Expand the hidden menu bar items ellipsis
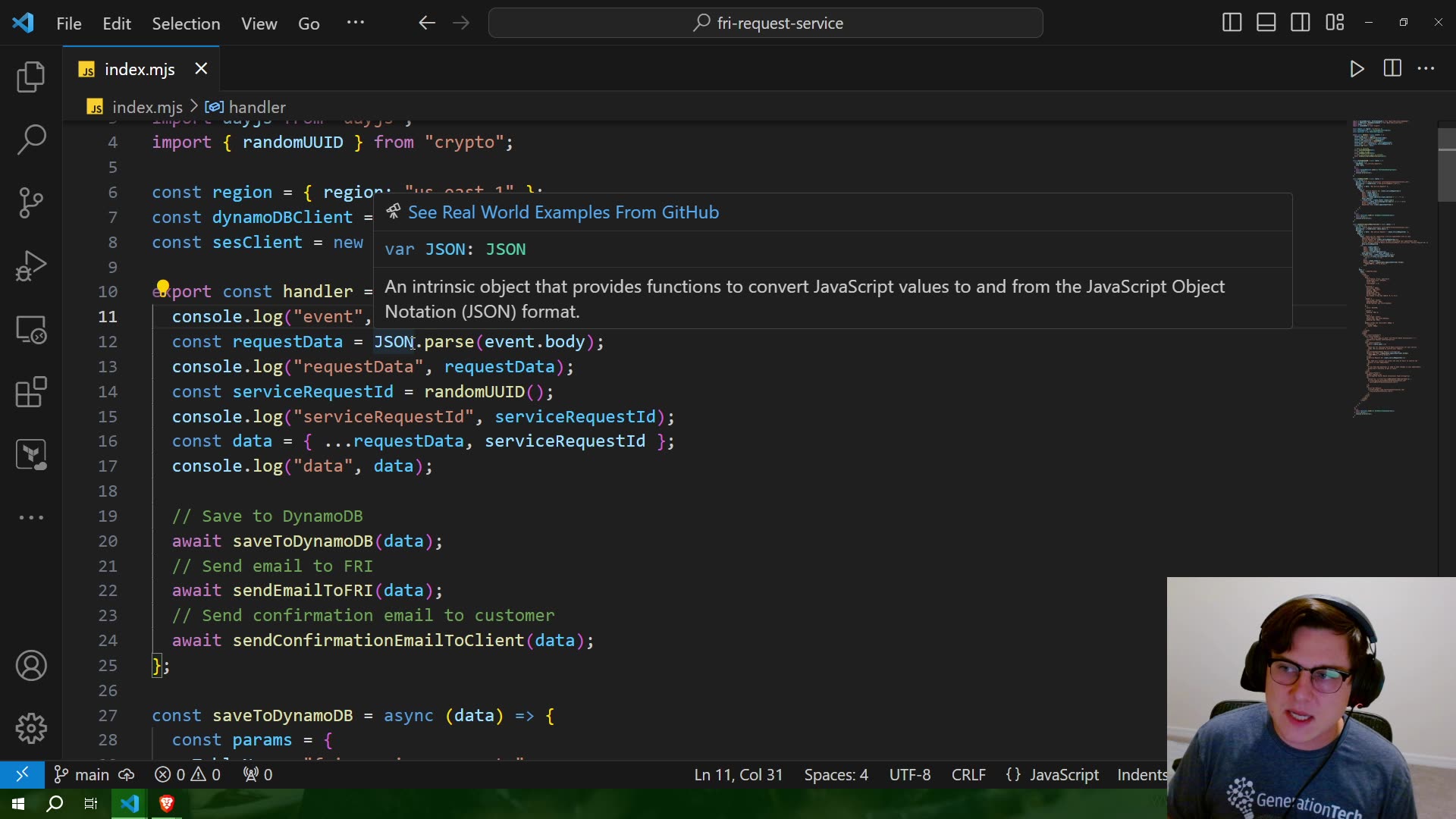 pos(355,23)
